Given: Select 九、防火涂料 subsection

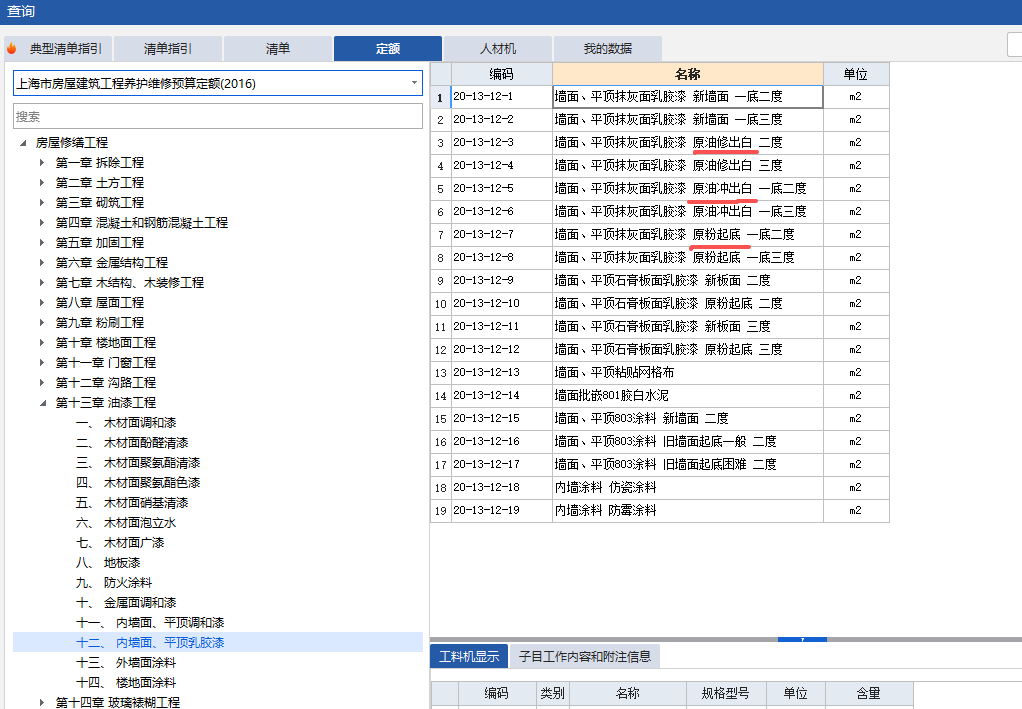Looking at the screenshot, I should [x=114, y=583].
